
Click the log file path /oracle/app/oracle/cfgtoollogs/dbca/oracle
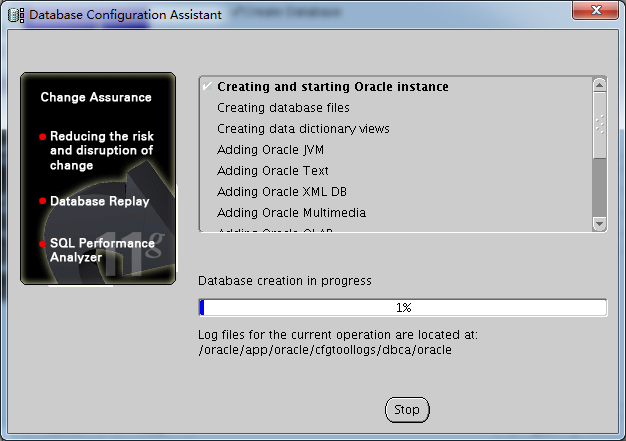coord(325,350)
